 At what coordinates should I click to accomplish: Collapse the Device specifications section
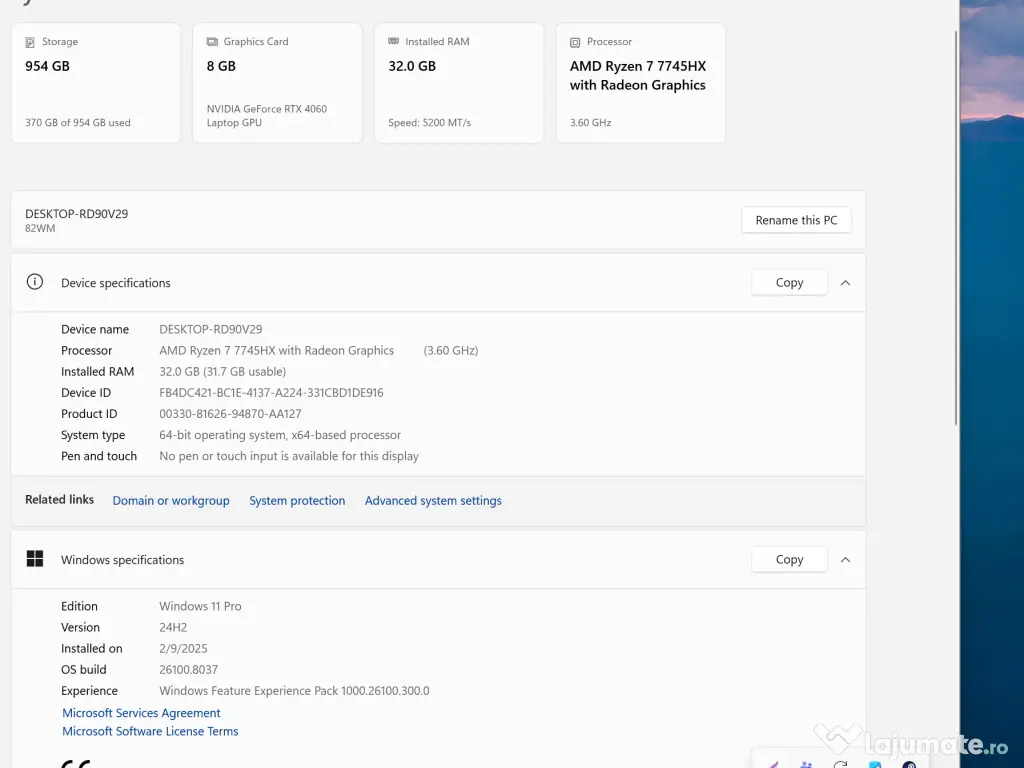(x=845, y=283)
